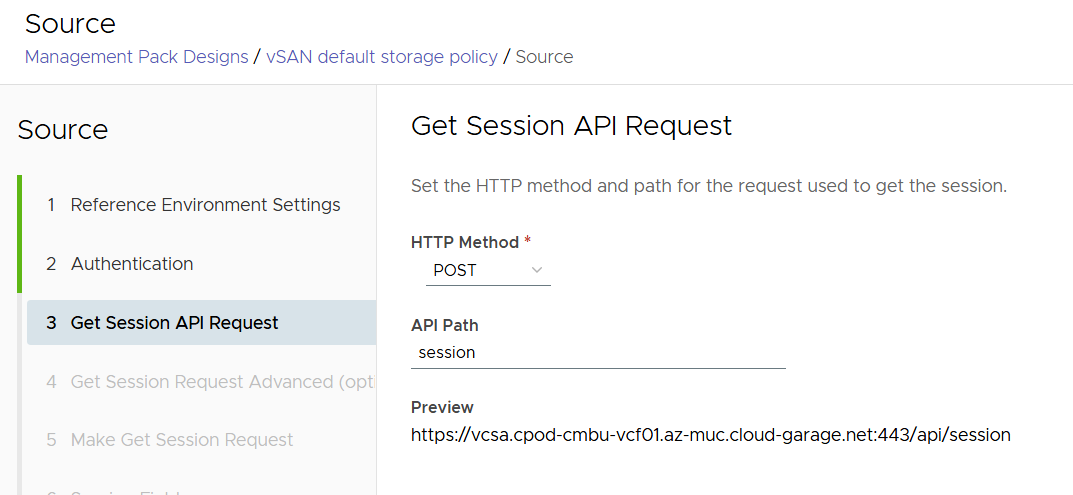Click the HTTP Method dropdown chevron arrow
1073x495 pixels.
pyautogui.click(x=537, y=270)
